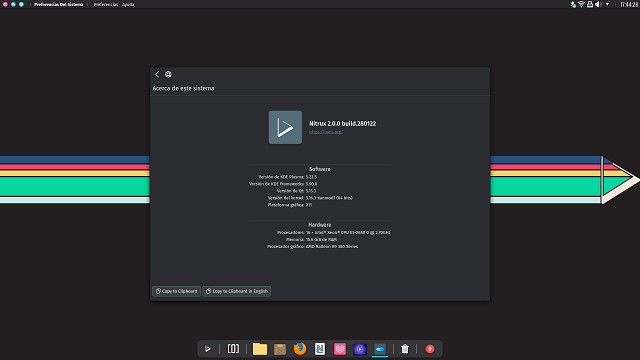Screen dimensions: 640x360
Task: Click the lock tray icon
Action: [590, 4]
